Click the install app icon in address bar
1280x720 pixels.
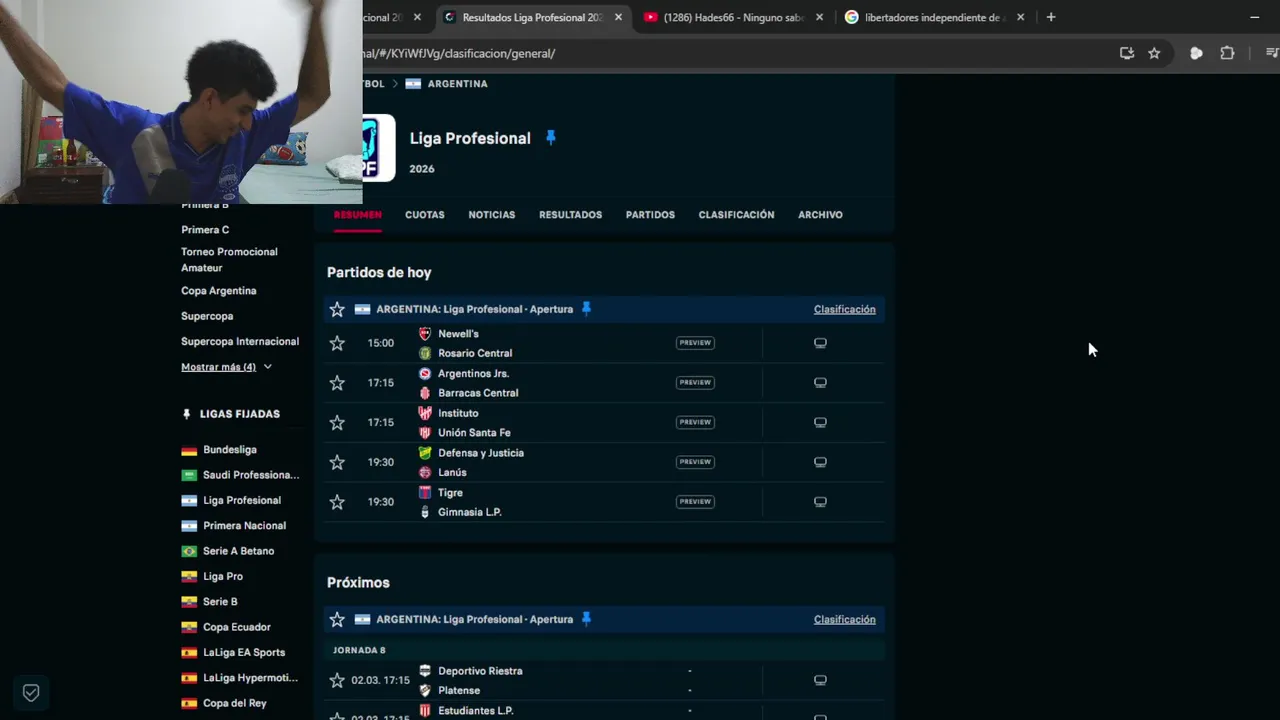click(x=1127, y=53)
